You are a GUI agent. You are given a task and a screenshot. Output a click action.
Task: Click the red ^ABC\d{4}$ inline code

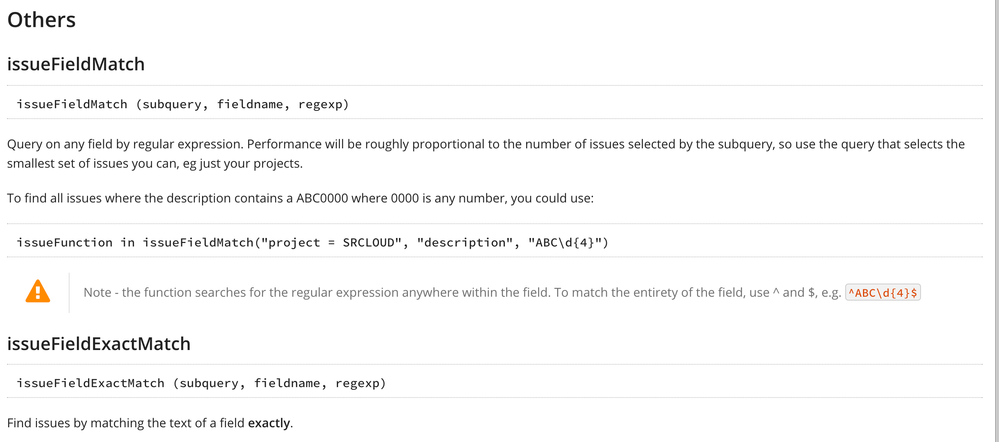883,293
